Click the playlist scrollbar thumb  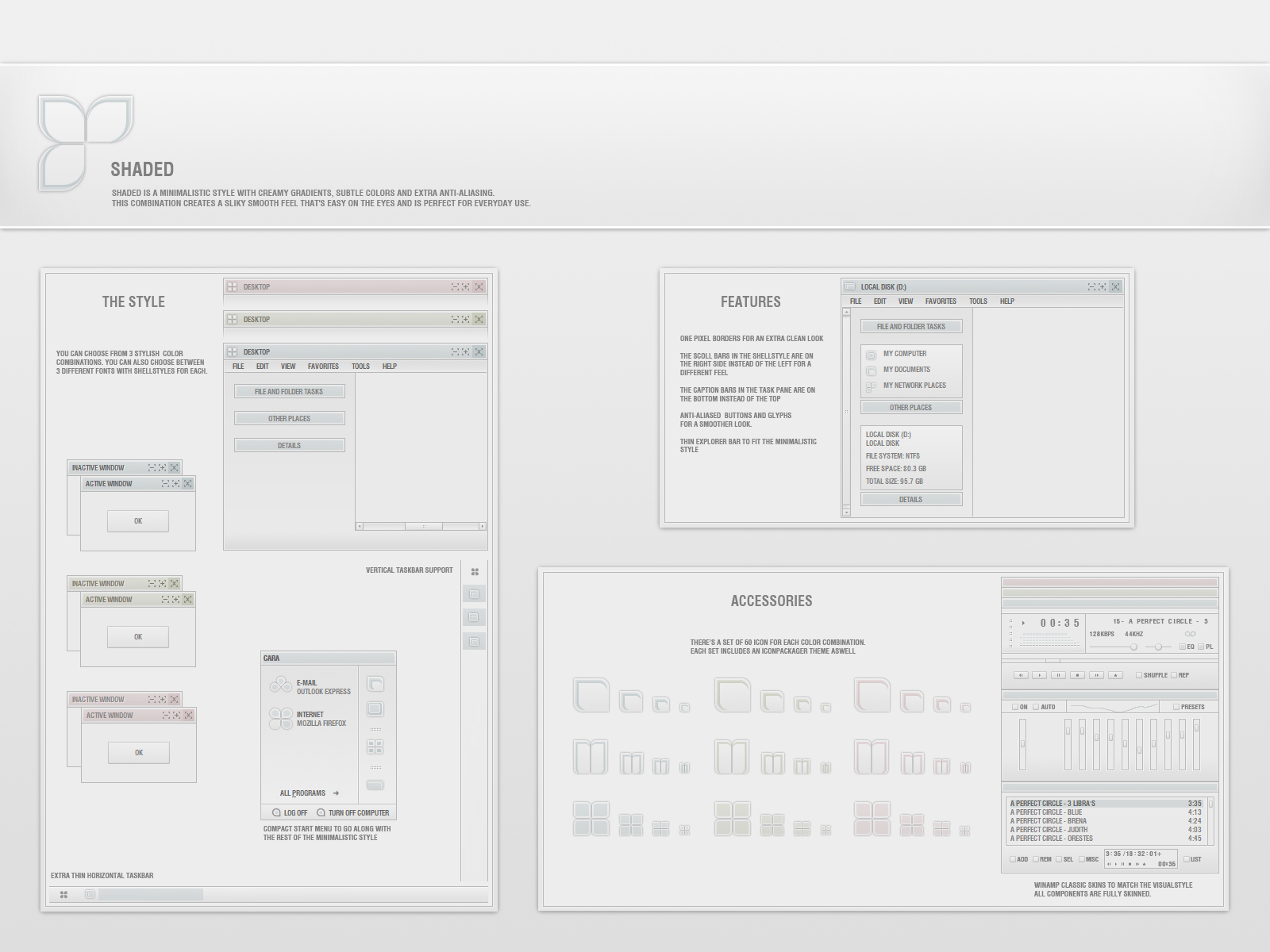(1210, 804)
